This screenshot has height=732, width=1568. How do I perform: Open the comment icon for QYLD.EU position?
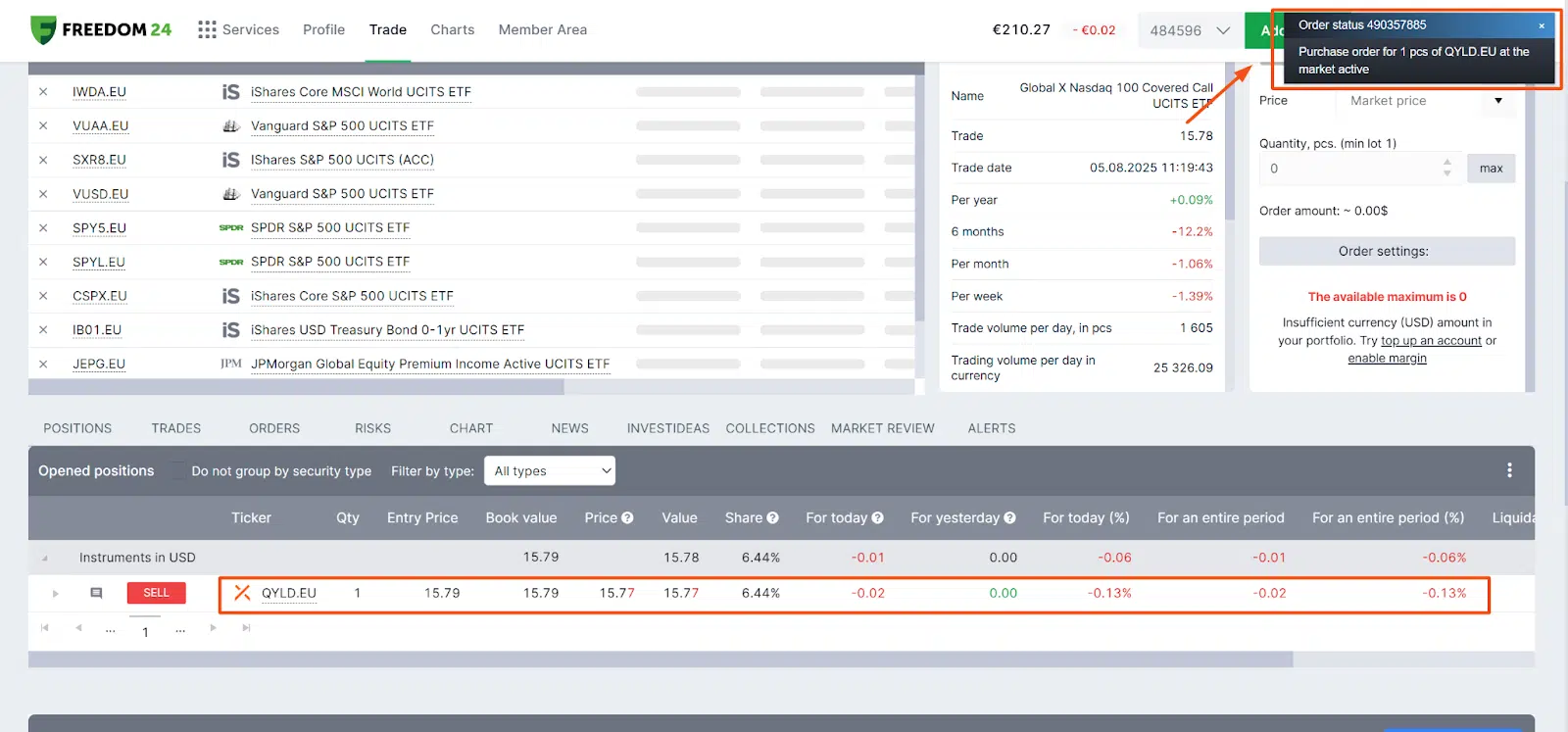[x=96, y=593]
